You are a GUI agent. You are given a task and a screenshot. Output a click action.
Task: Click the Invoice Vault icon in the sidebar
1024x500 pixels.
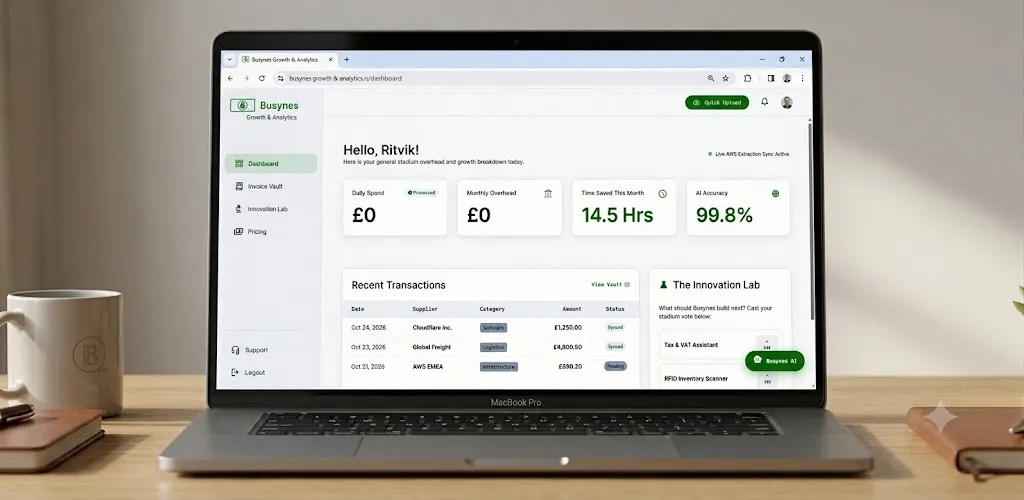point(239,186)
